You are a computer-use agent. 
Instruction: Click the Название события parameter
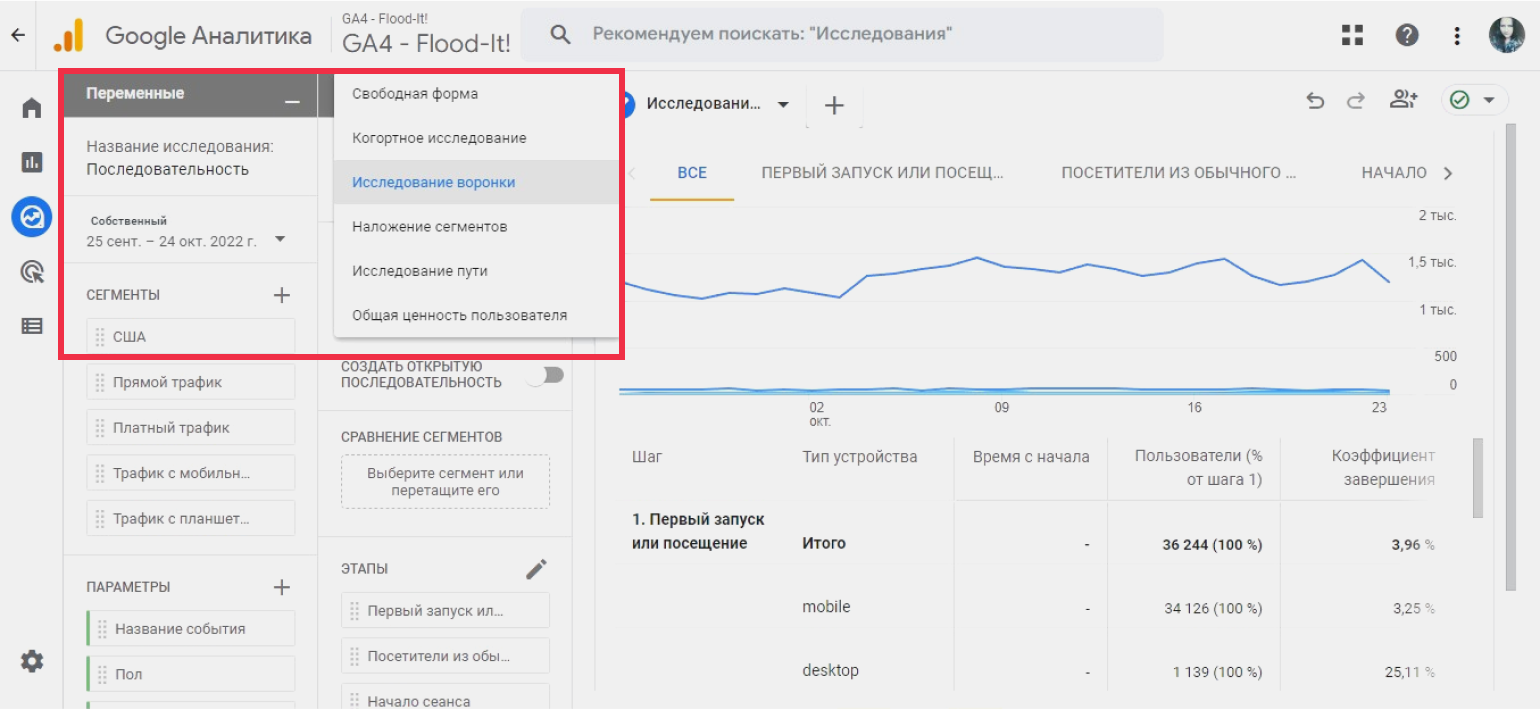pos(190,629)
